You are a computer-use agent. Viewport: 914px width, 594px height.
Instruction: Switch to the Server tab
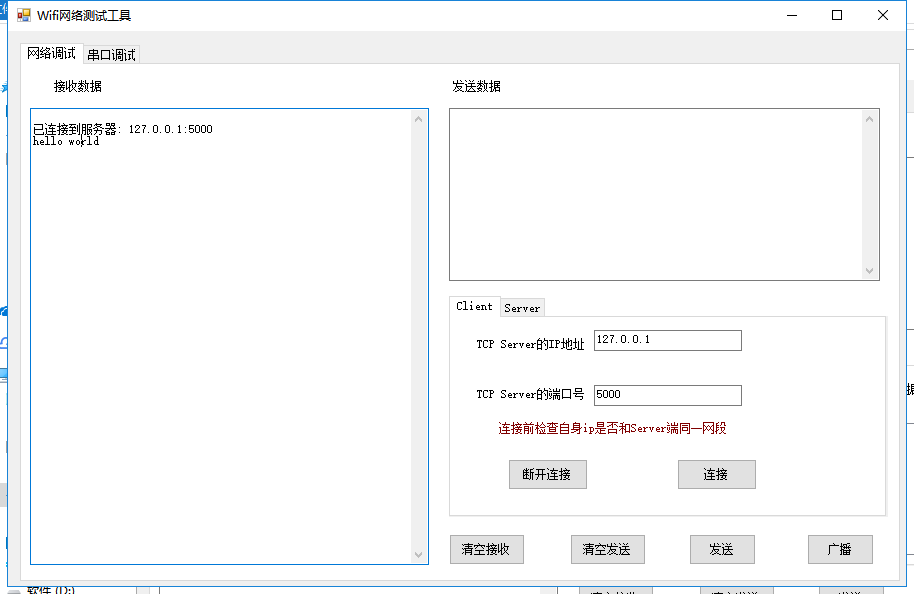521,308
